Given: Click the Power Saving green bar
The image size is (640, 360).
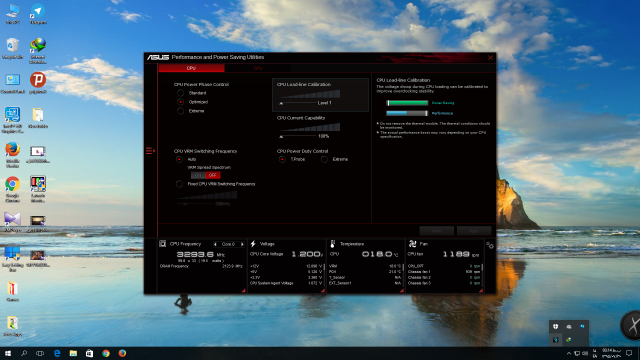Looking at the screenshot, I should pos(407,103).
